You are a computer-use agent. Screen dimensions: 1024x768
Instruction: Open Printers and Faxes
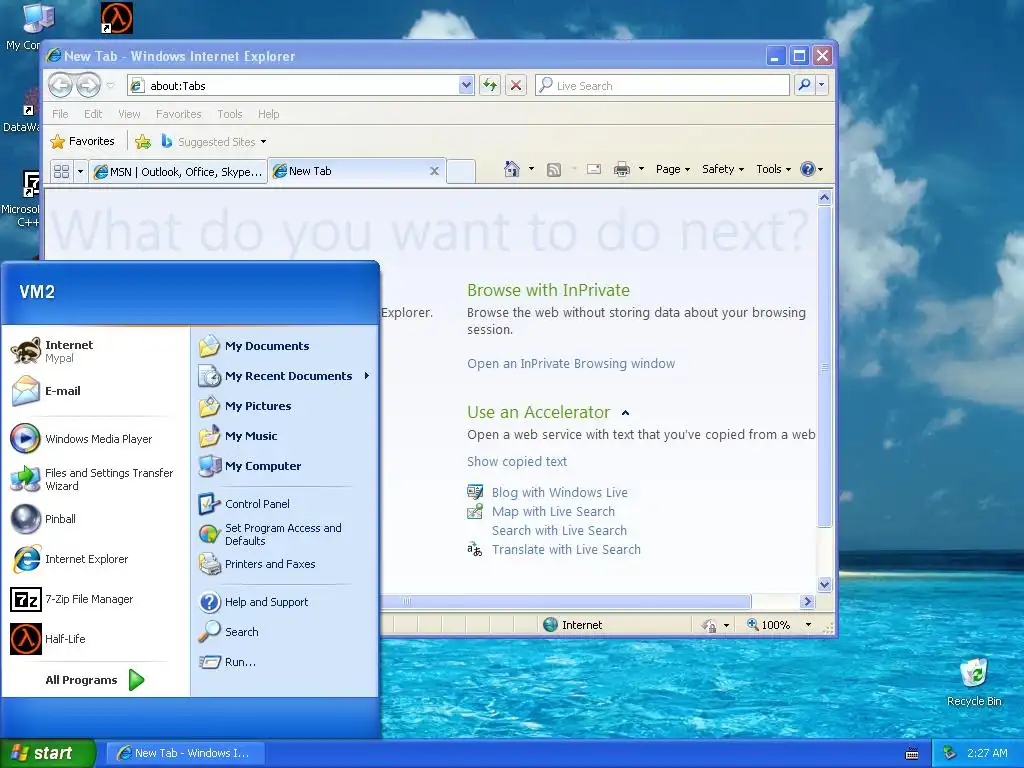click(x=285, y=564)
